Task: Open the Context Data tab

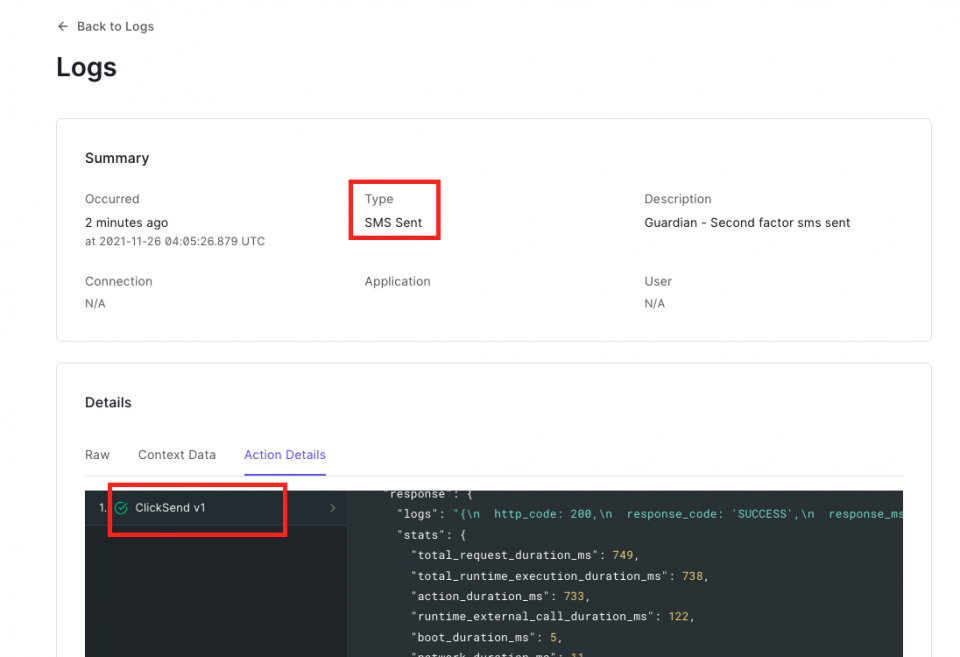Action: point(177,454)
